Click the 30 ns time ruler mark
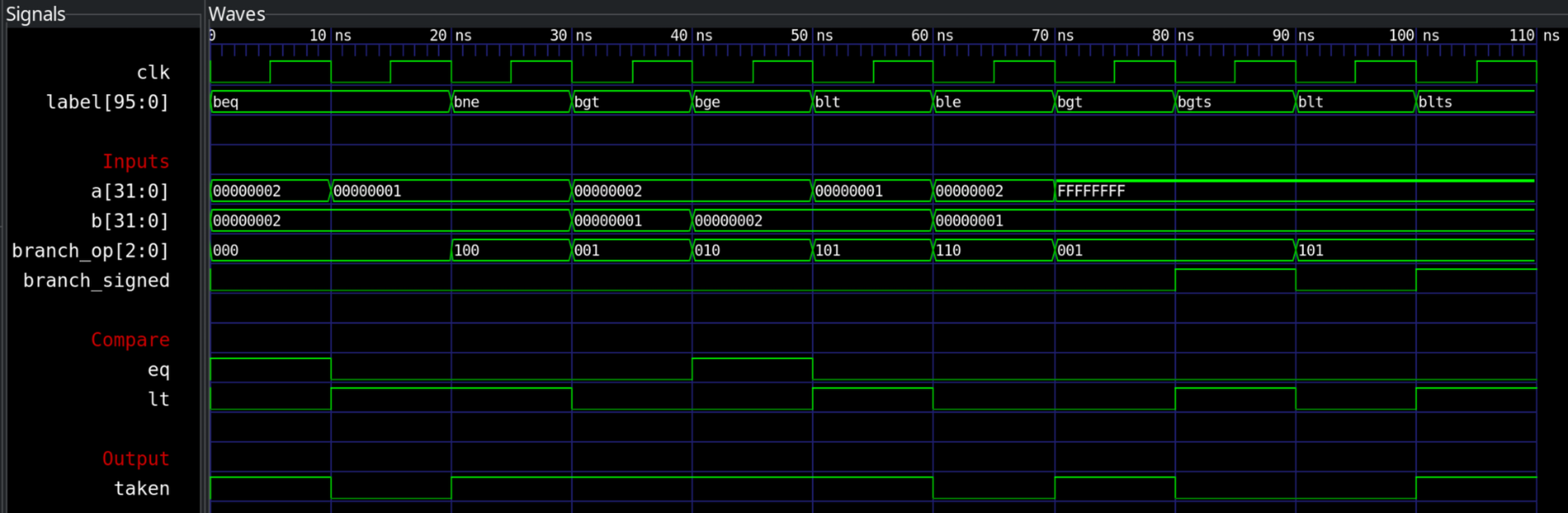 coord(572,36)
